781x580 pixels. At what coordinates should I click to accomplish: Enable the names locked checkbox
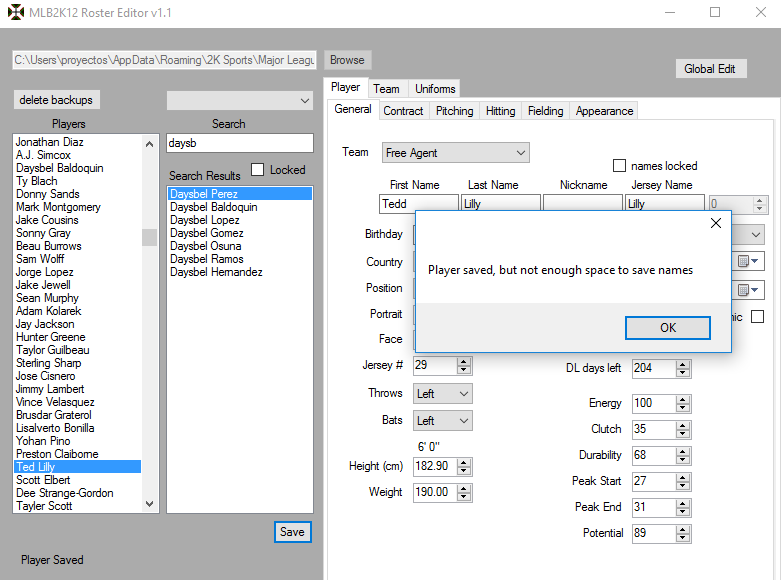[619, 165]
